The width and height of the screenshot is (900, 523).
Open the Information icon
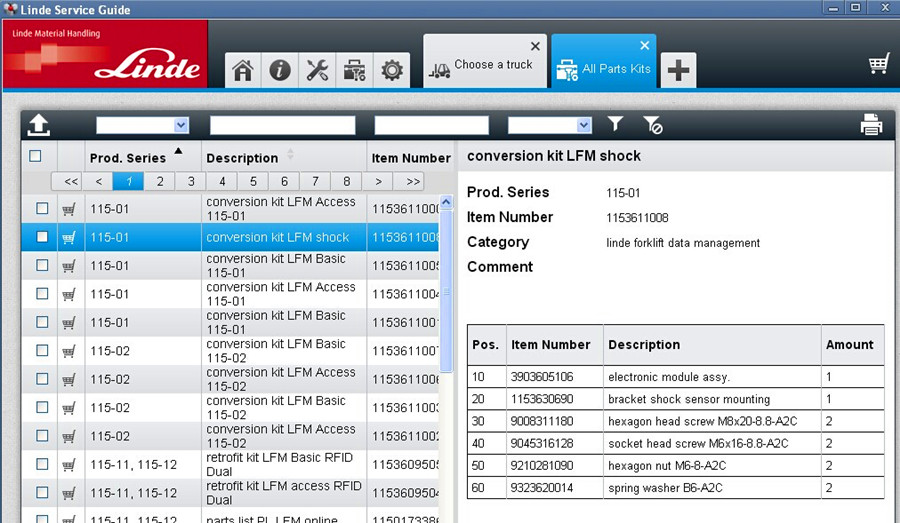[280, 70]
